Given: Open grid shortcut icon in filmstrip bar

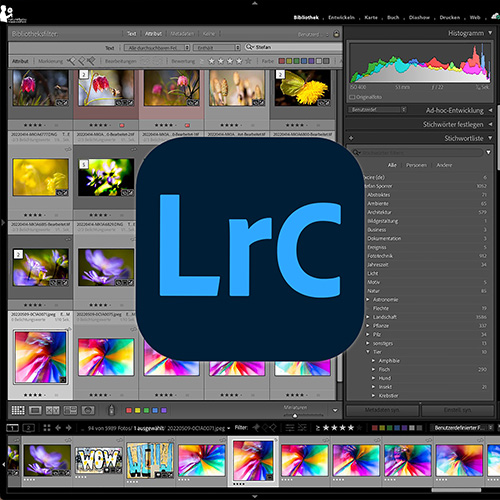Looking at the screenshot, I should (x=47, y=428).
